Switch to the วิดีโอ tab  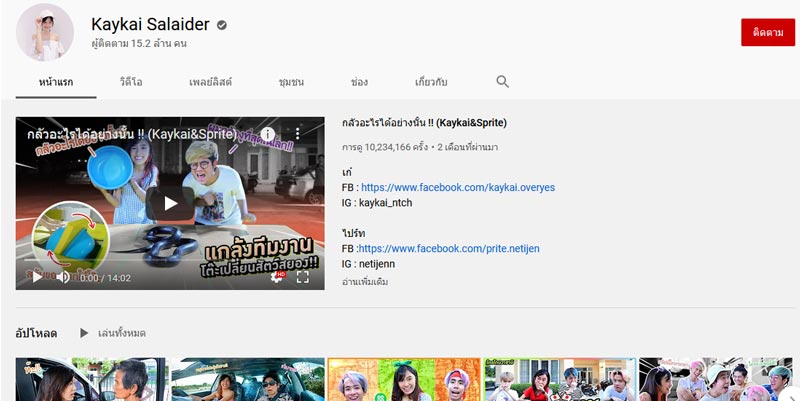pos(131,82)
